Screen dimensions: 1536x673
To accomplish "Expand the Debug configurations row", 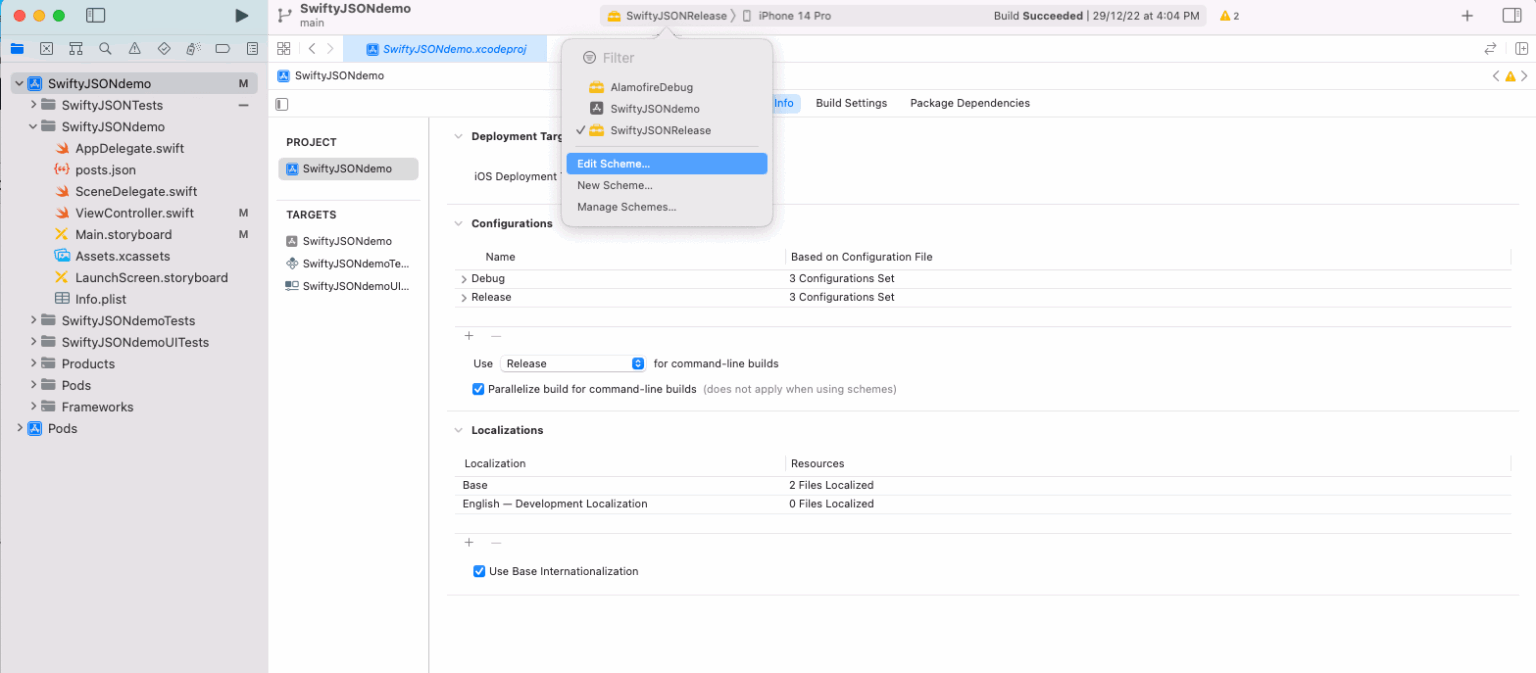I will [x=464, y=277].
